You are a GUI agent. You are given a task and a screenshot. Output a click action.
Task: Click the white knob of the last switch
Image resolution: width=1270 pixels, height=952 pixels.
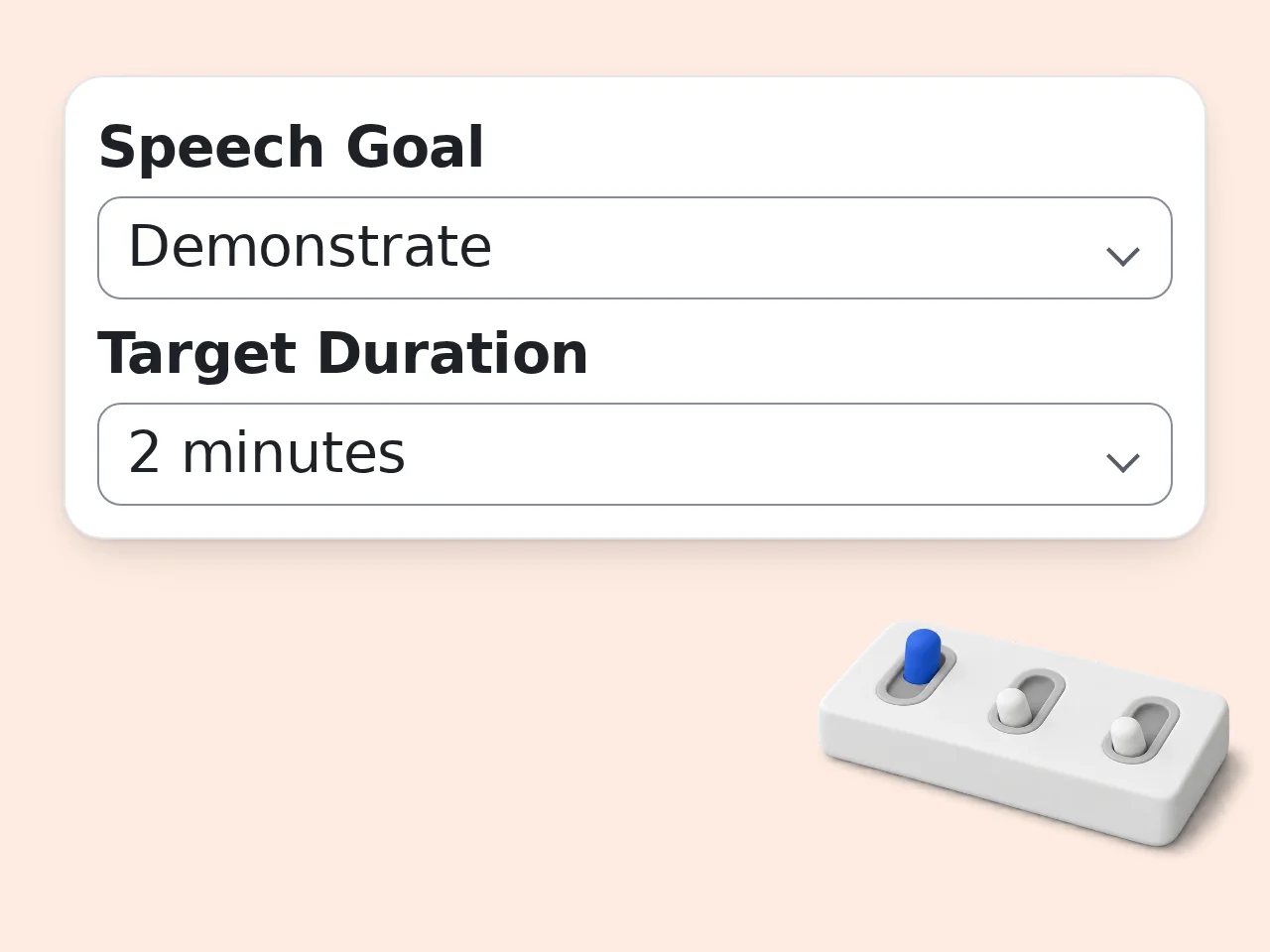[x=1126, y=735]
